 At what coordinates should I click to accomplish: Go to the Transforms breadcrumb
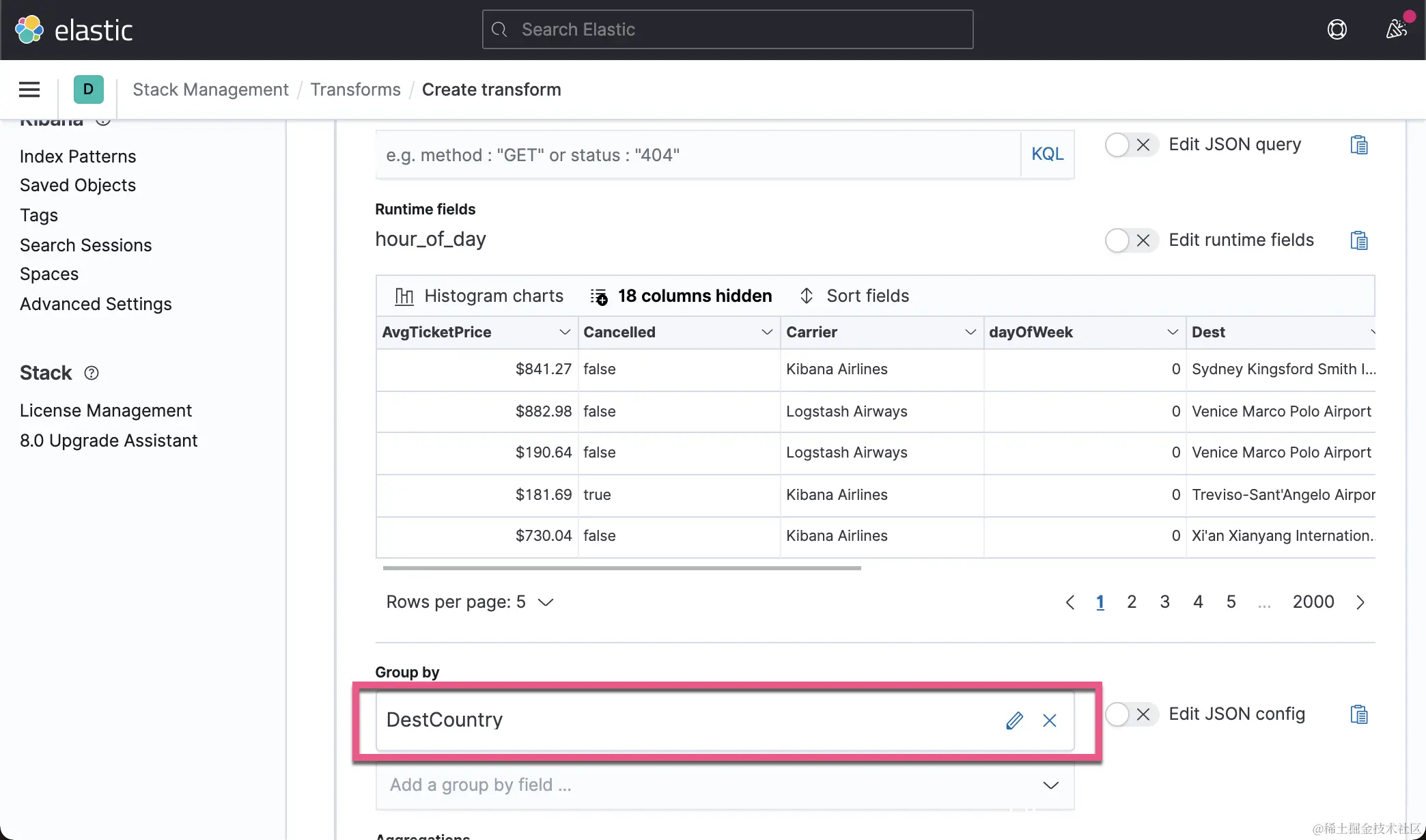pyautogui.click(x=355, y=89)
